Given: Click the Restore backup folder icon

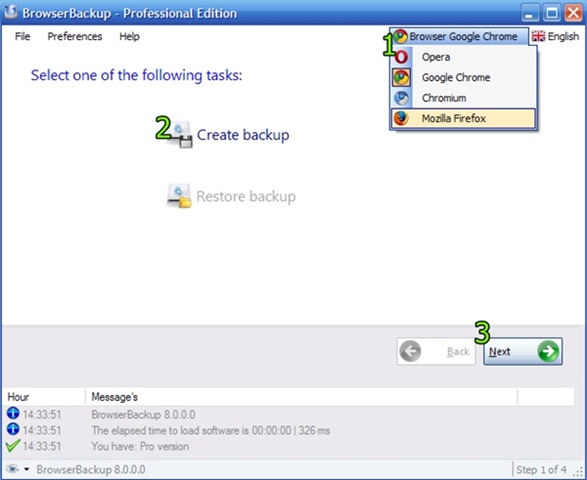Looking at the screenshot, I should point(179,196).
